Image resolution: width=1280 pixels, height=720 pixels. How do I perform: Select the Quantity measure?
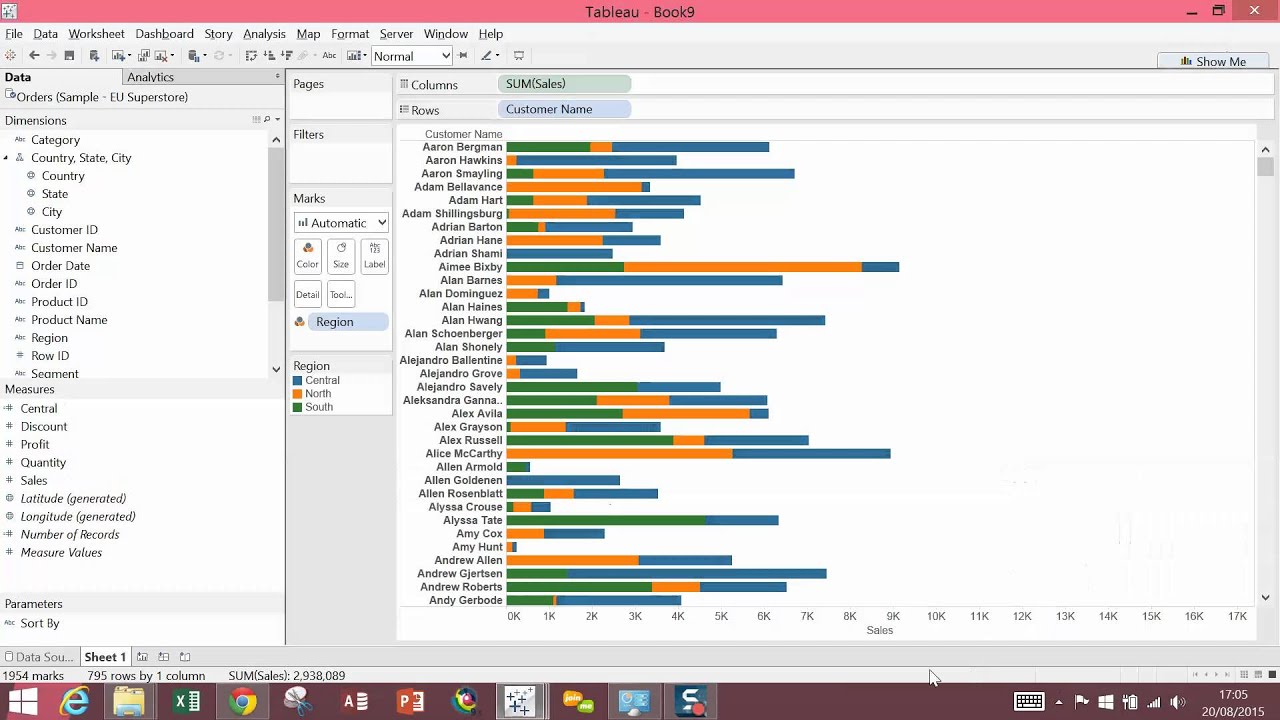43,462
